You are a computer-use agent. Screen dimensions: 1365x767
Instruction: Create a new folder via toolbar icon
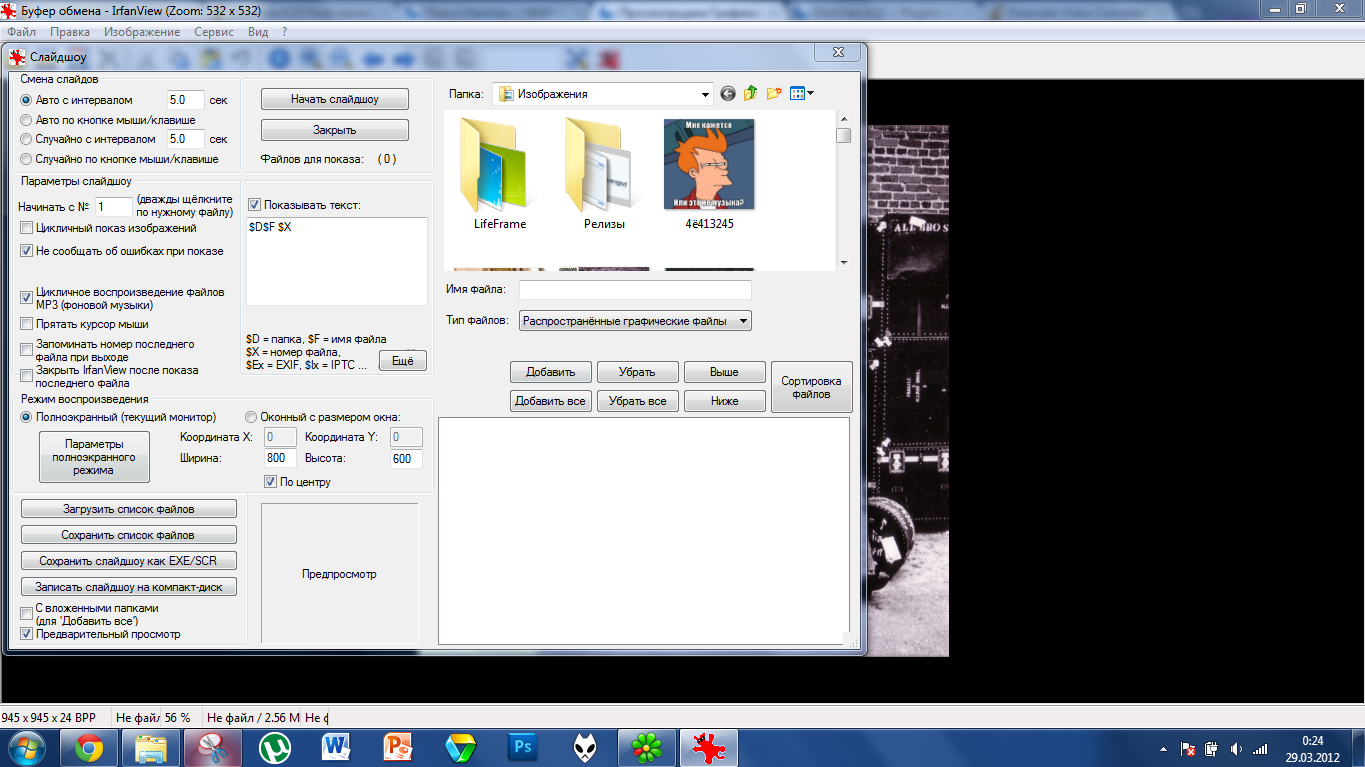[774, 94]
